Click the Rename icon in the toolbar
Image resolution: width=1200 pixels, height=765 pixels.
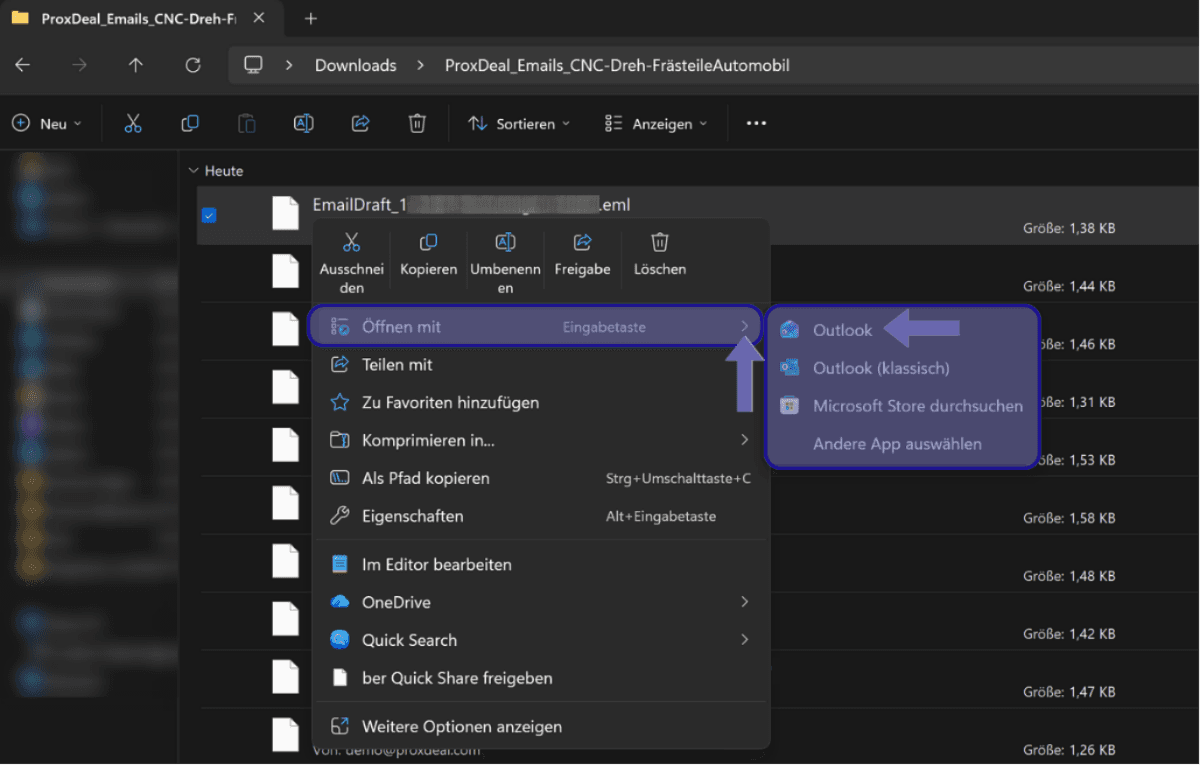(303, 123)
